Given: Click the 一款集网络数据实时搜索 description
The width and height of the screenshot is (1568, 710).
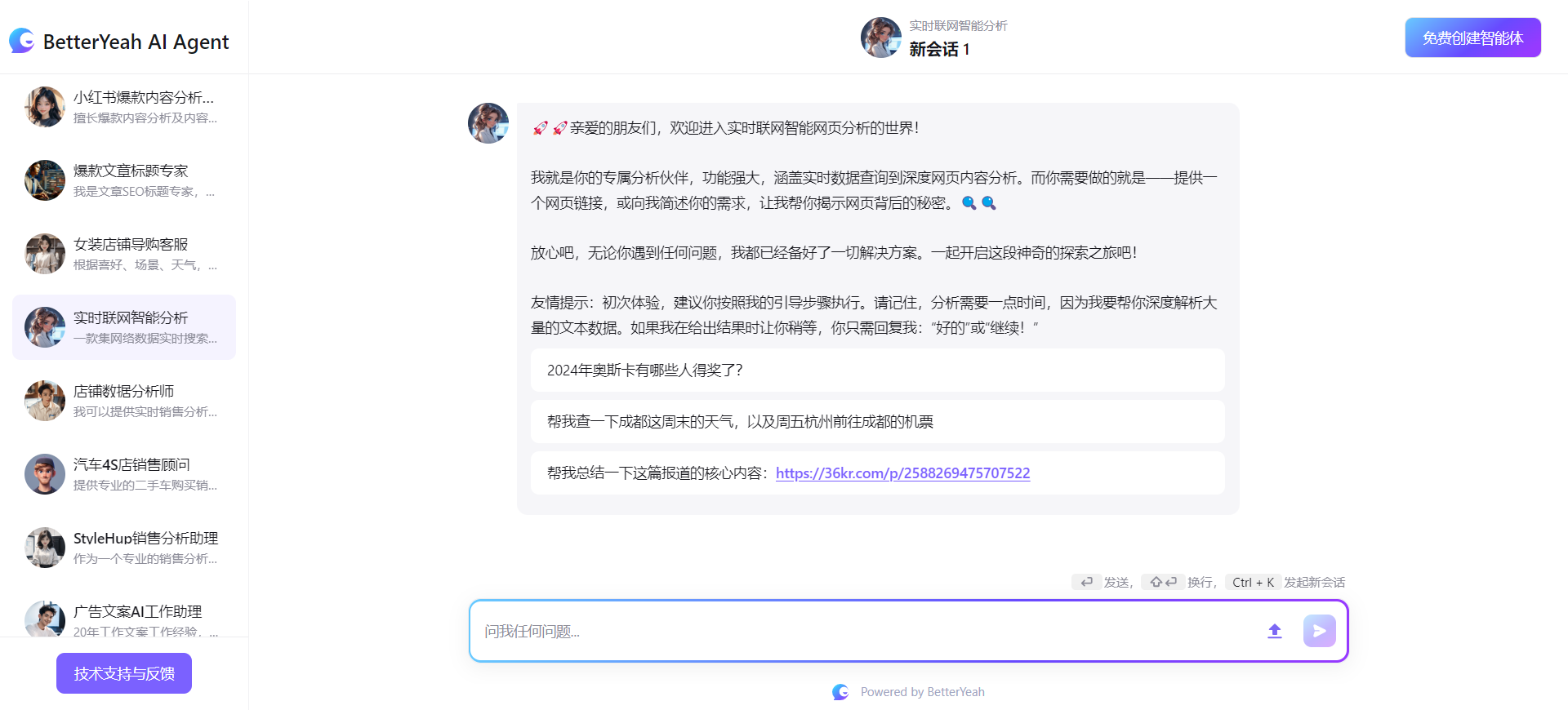Looking at the screenshot, I should click(x=145, y=339).
